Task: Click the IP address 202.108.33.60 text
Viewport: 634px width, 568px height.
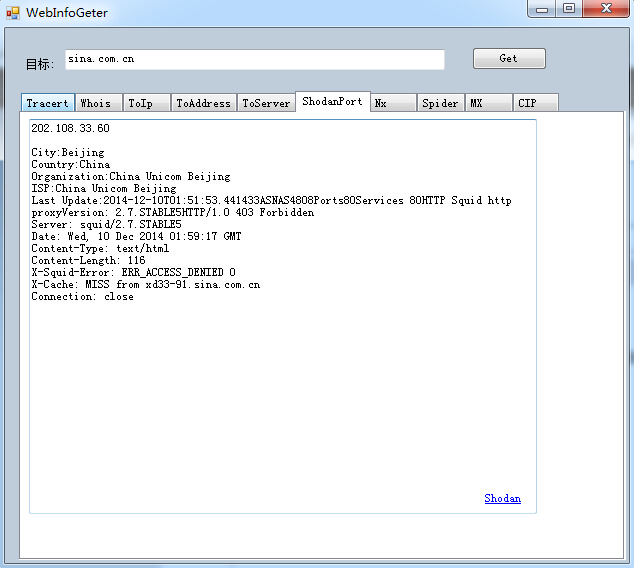Action: [x=70, y=128]
